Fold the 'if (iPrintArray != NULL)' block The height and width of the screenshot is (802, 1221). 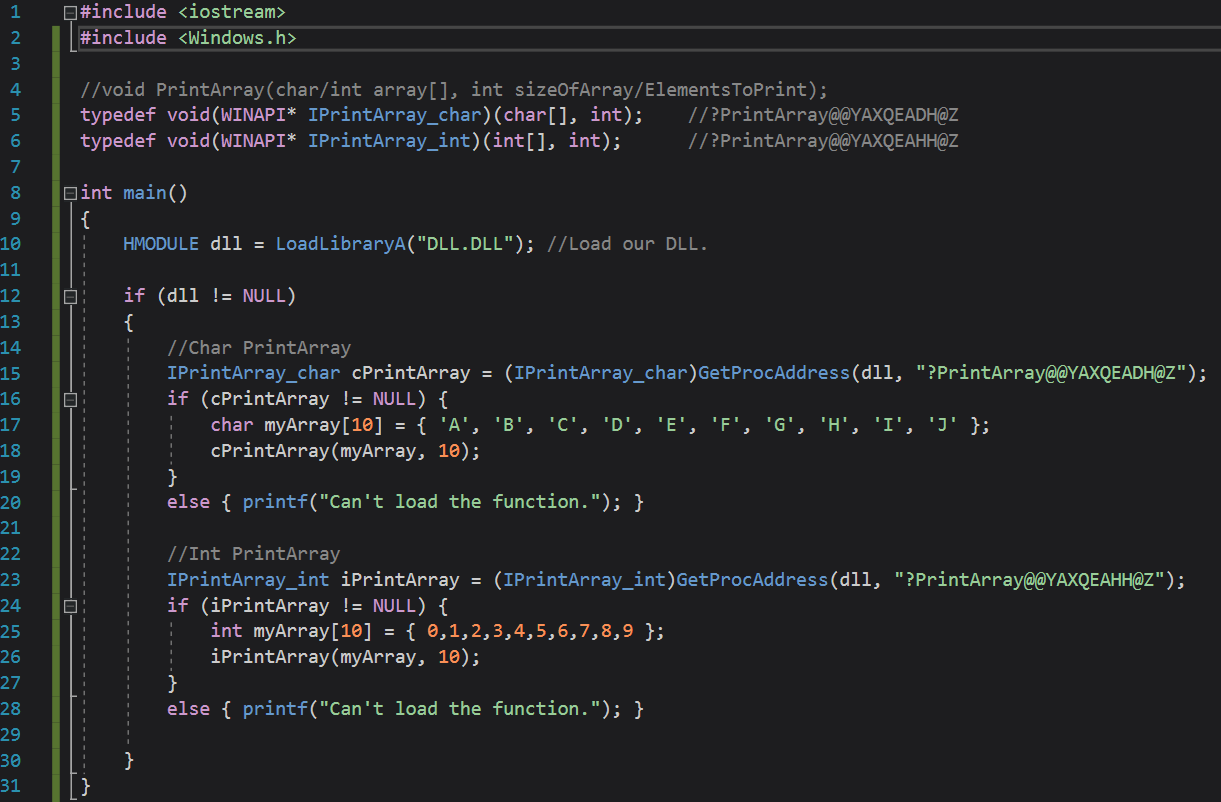point(69,606)
